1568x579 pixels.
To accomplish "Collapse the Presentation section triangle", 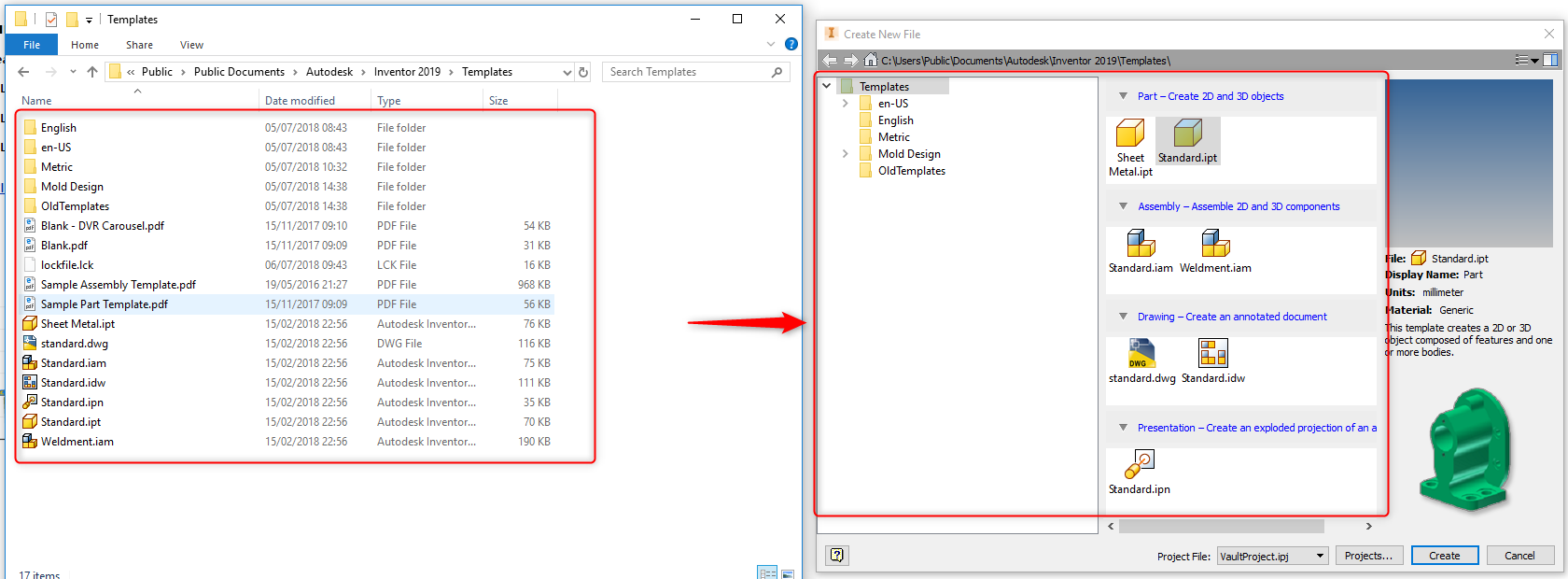I will coord(1123,428).
